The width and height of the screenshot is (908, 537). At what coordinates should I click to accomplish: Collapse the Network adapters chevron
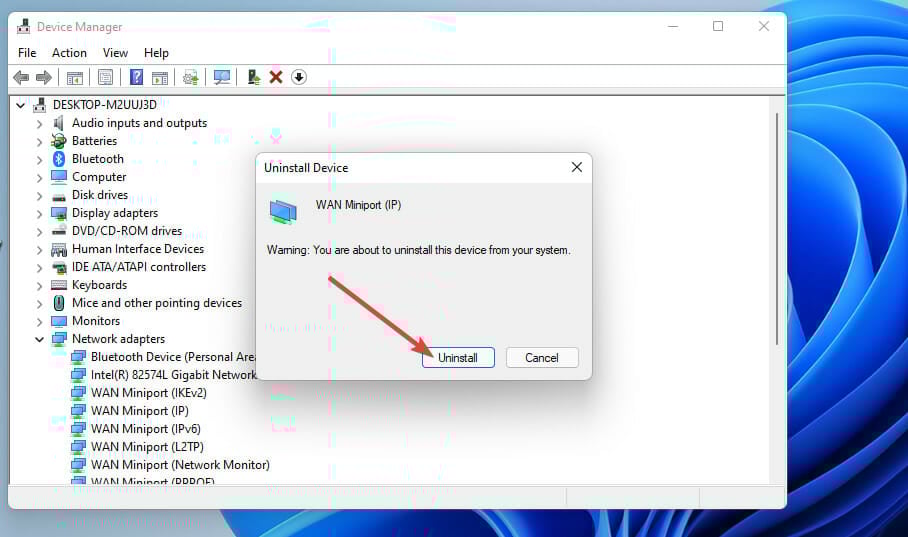(39, 339)
